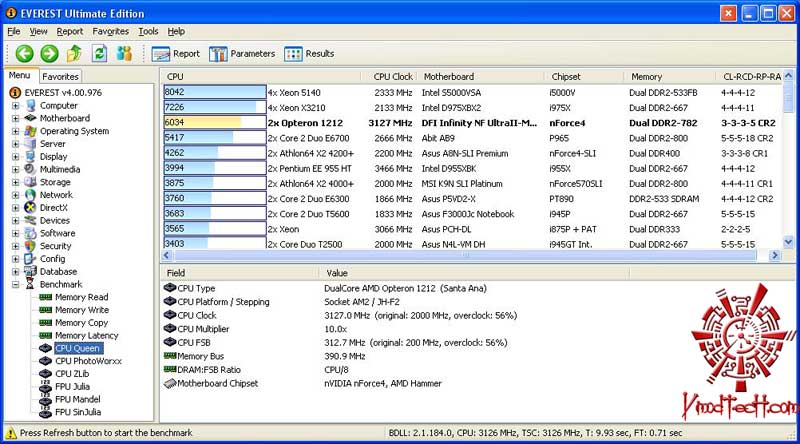Open the File menu
The height and width of the screenshot is (444, 800).
point(14,31)
